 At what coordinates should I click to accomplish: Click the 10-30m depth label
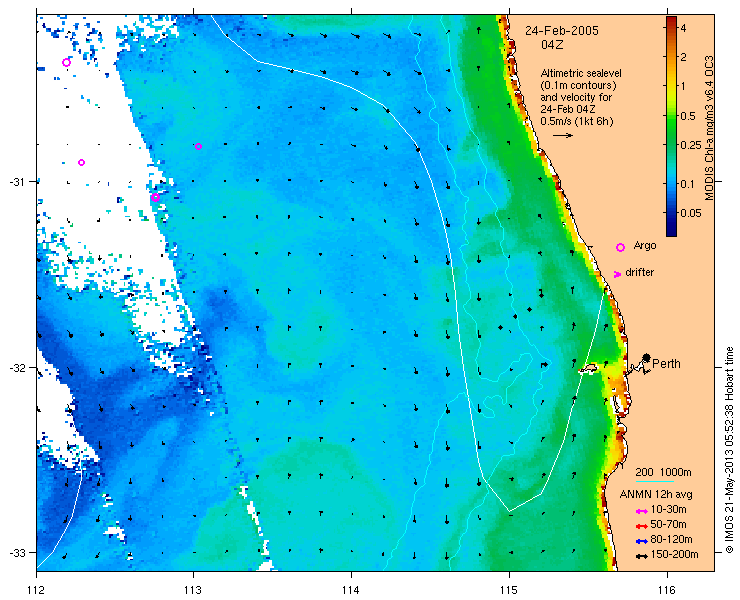coord(668,510)
